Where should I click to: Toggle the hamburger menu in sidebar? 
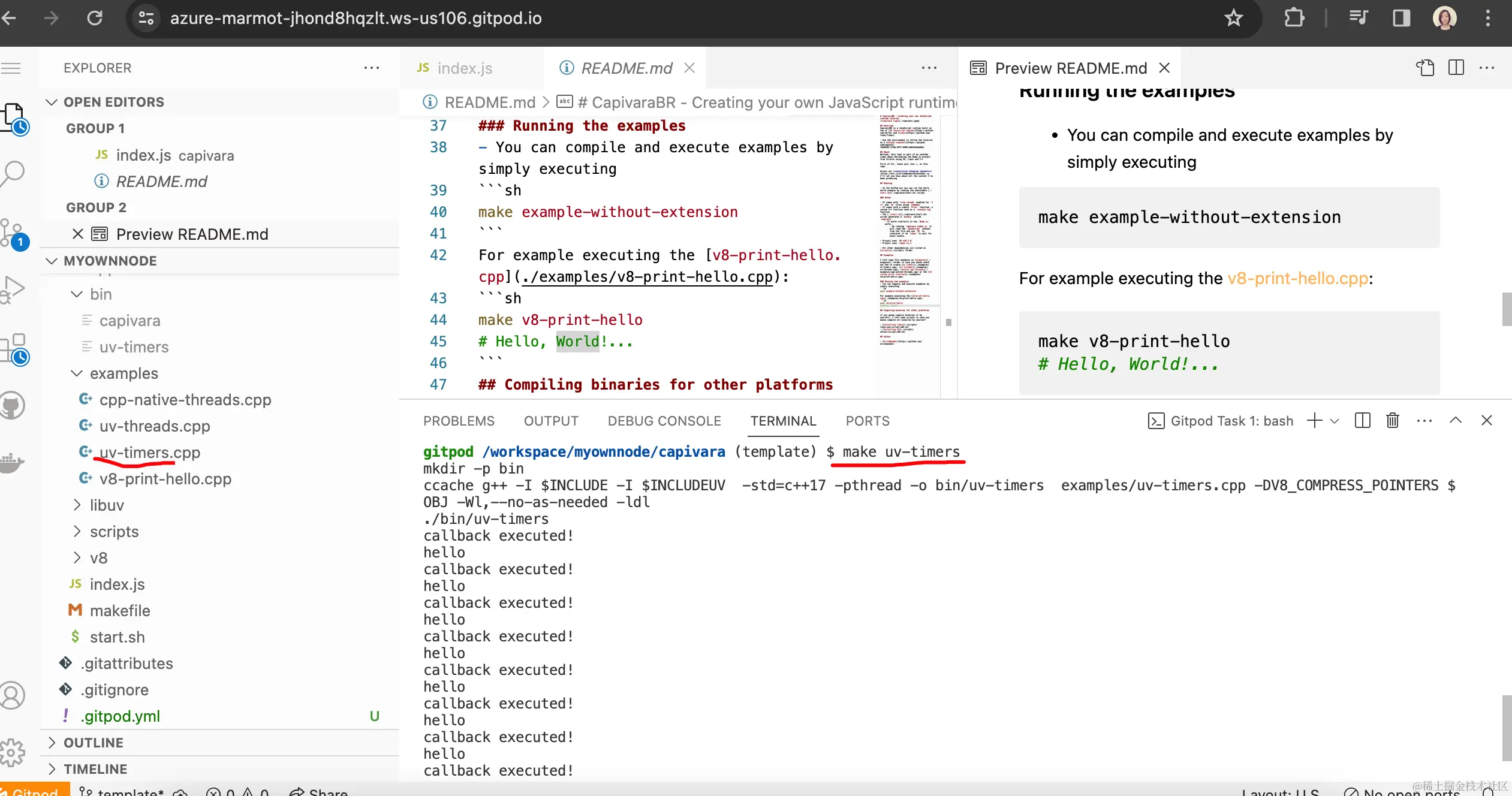[11, 68]
